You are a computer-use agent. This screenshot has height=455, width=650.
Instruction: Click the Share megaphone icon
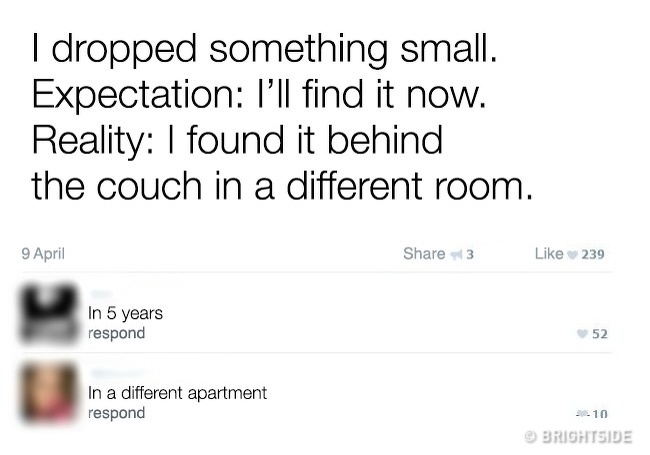[x=456, y=254]
